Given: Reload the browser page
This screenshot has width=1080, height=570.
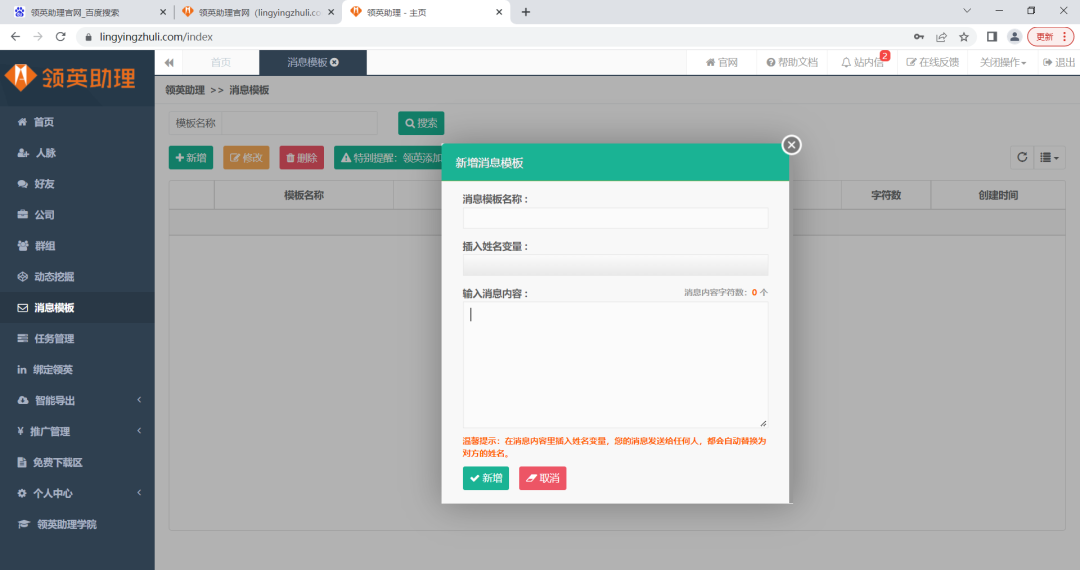Looking at the screenshot, I should point(61,36).
